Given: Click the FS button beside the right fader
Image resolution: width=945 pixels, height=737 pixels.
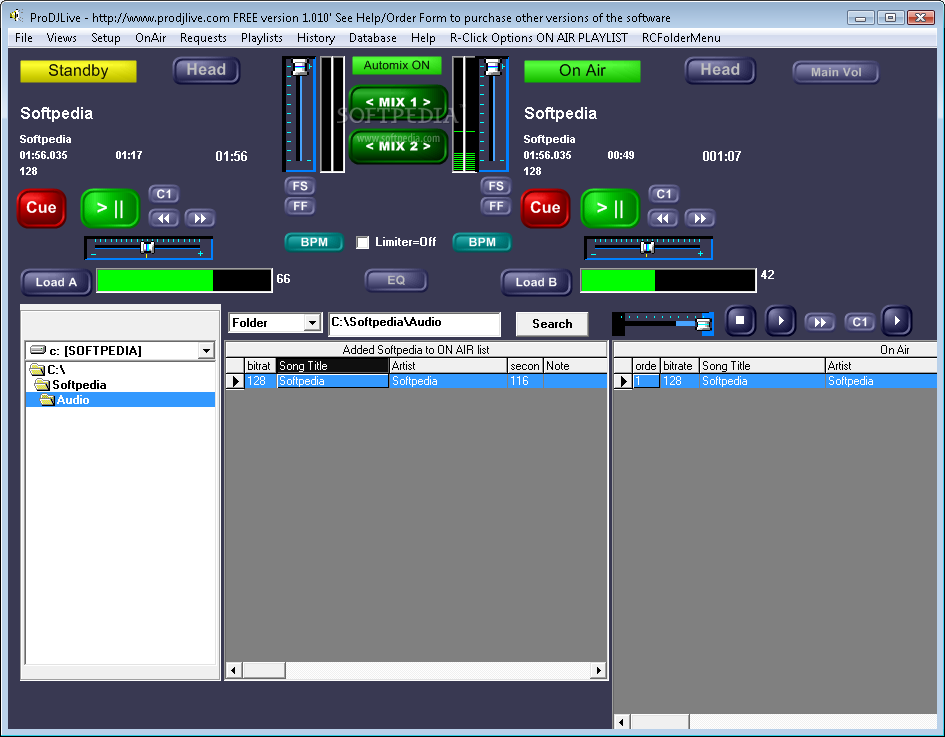Looking at the screenshot, I should pos(496,186).
